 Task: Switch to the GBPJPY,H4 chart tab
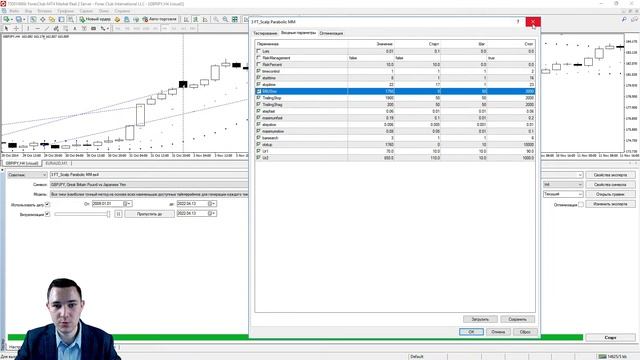click(22, 163)
